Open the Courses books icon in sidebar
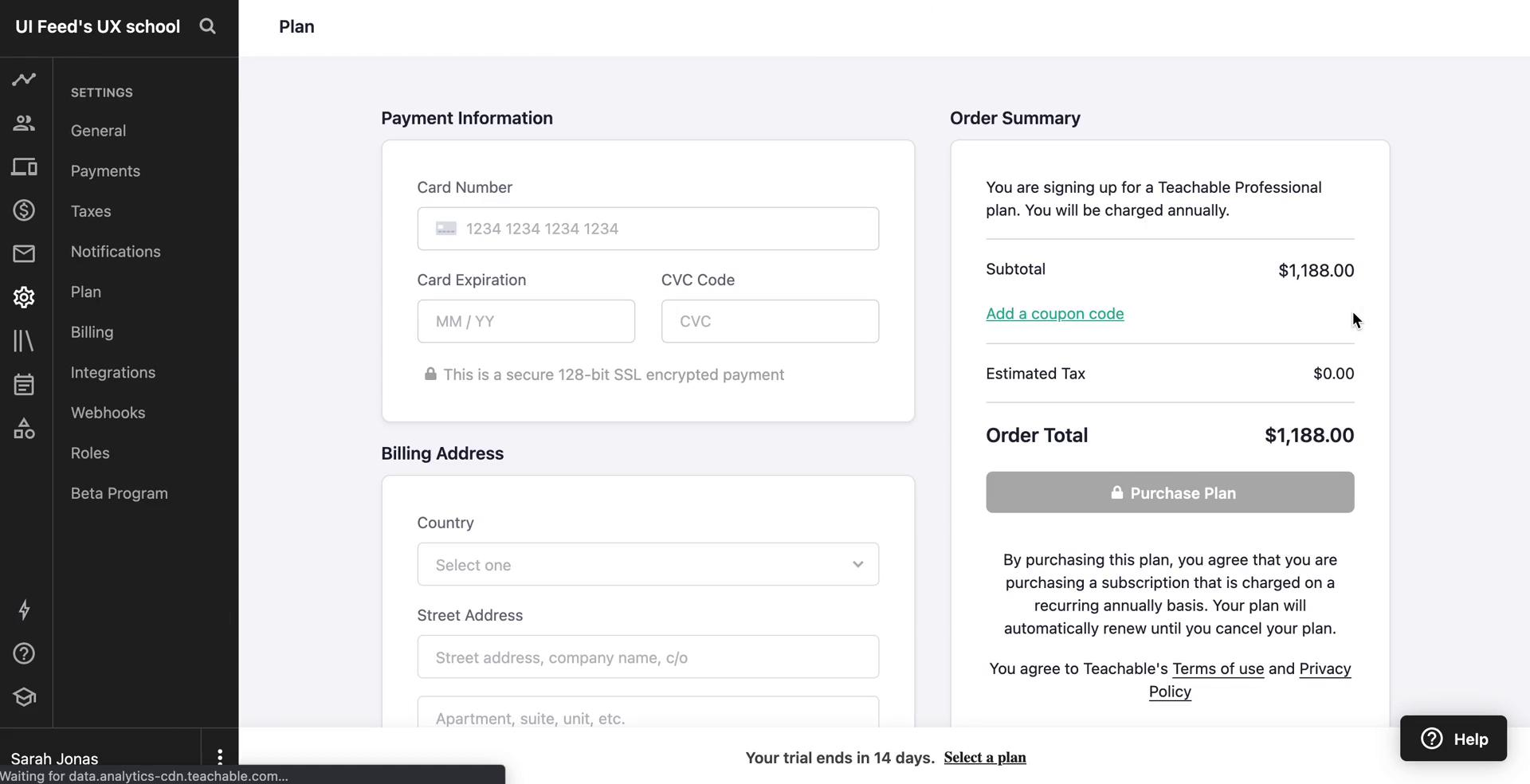The image size is (1530, 784). click(x=24, y=341)
